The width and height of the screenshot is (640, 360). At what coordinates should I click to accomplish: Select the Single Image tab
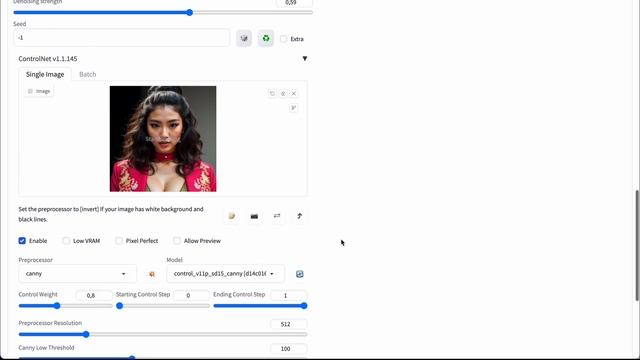click(x=45, y=74)
